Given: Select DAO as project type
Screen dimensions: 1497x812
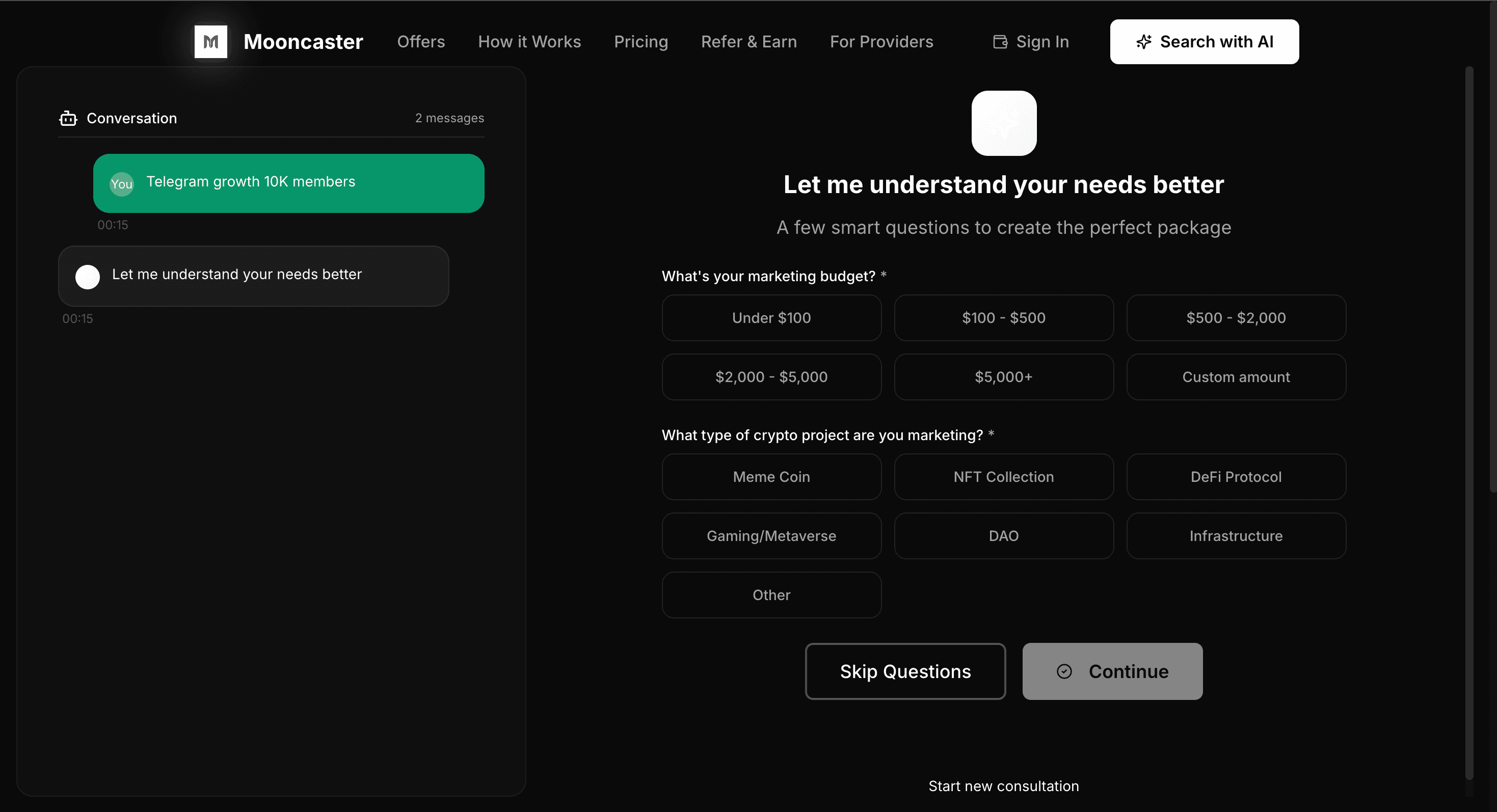Looking at the screenshot, I should pos(1003,535).
